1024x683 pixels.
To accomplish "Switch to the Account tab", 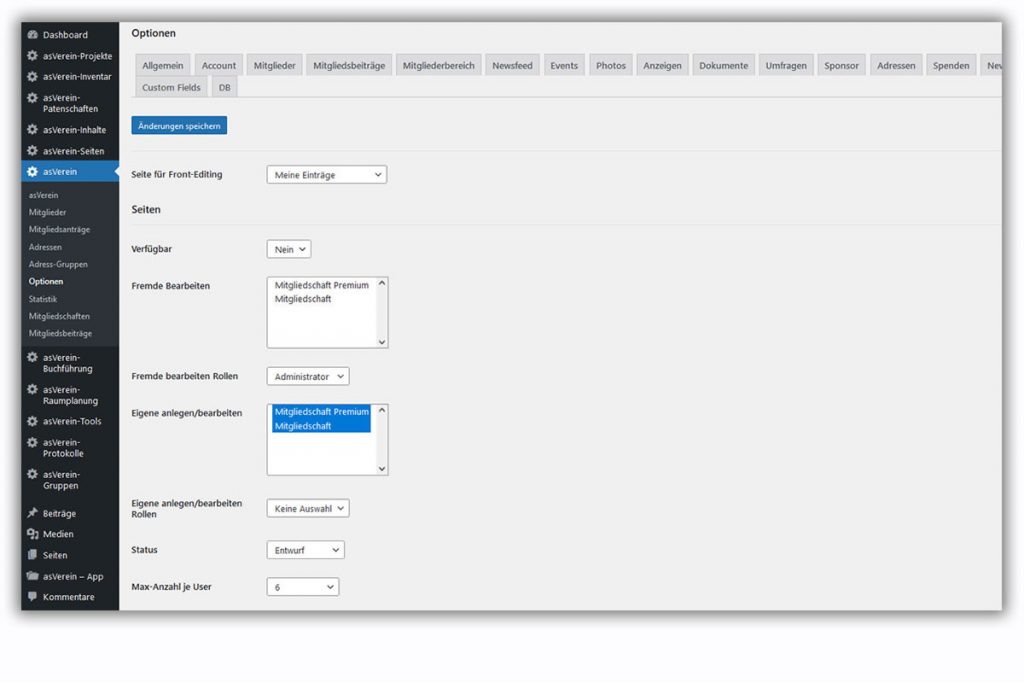I will coord(219,65).
